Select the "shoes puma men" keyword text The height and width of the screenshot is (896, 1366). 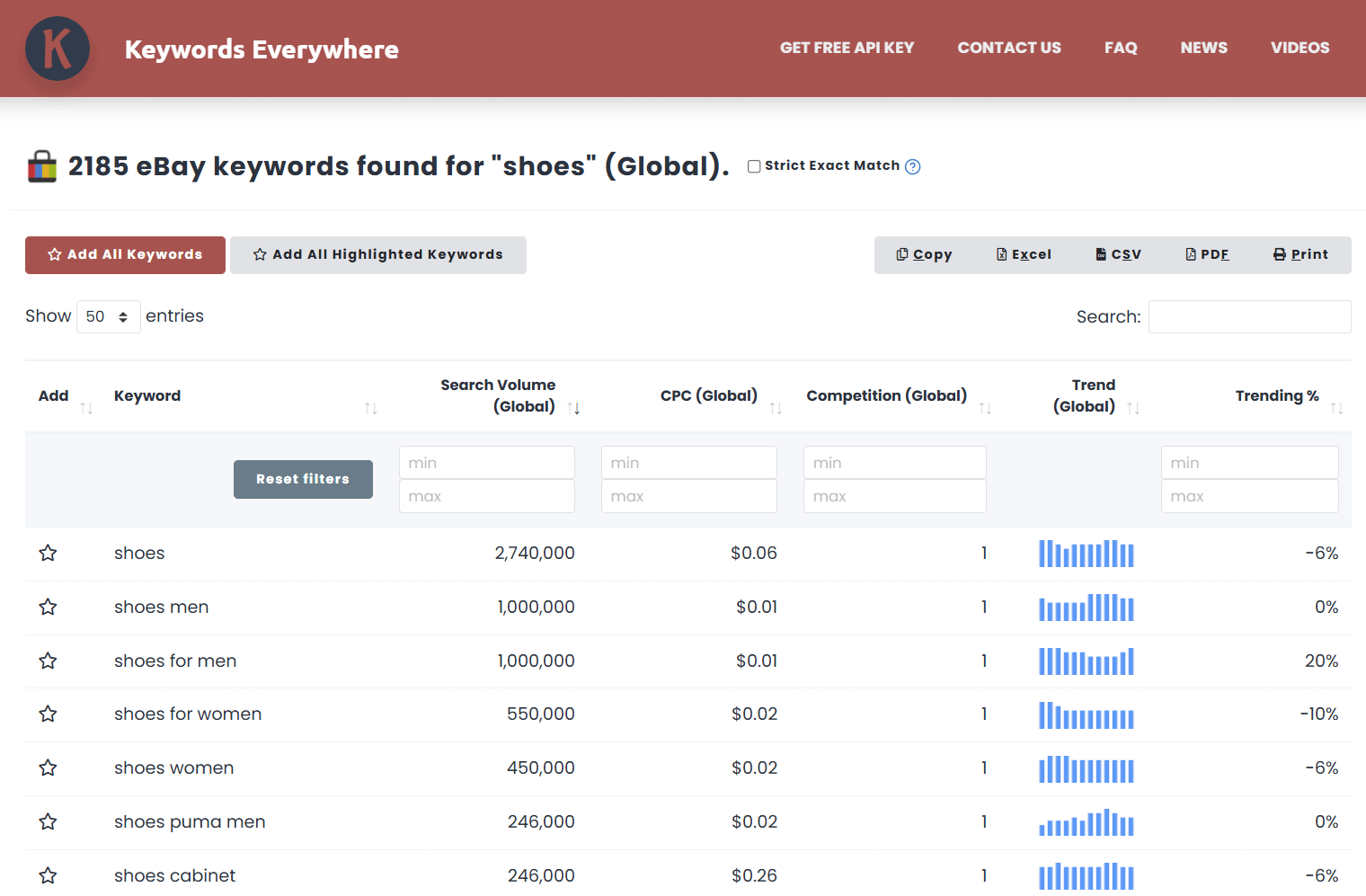pos(190,821)
